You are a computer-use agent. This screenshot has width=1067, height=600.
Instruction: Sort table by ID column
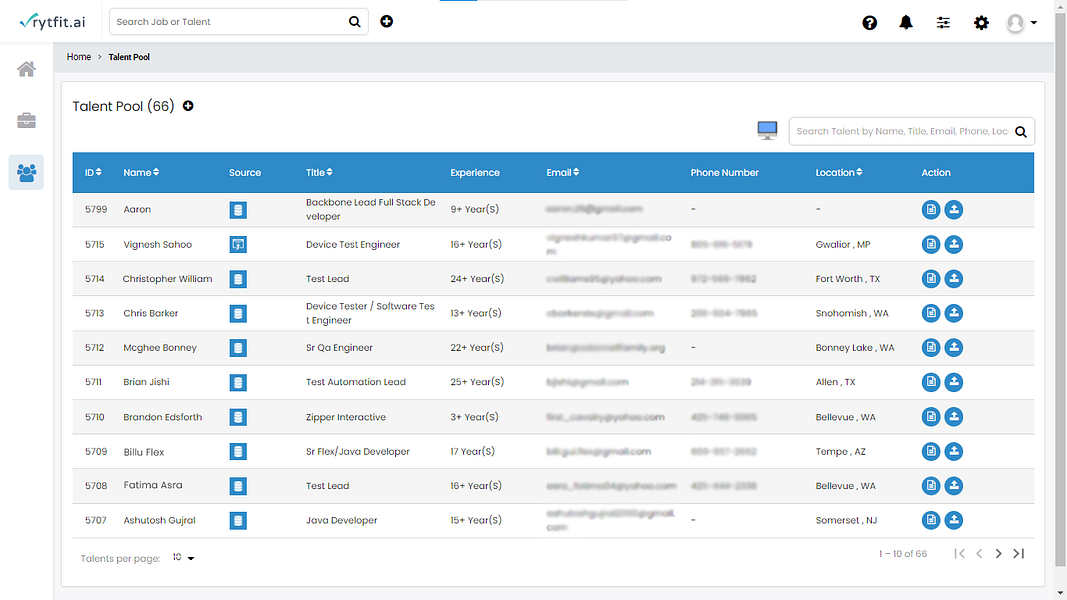93,173
